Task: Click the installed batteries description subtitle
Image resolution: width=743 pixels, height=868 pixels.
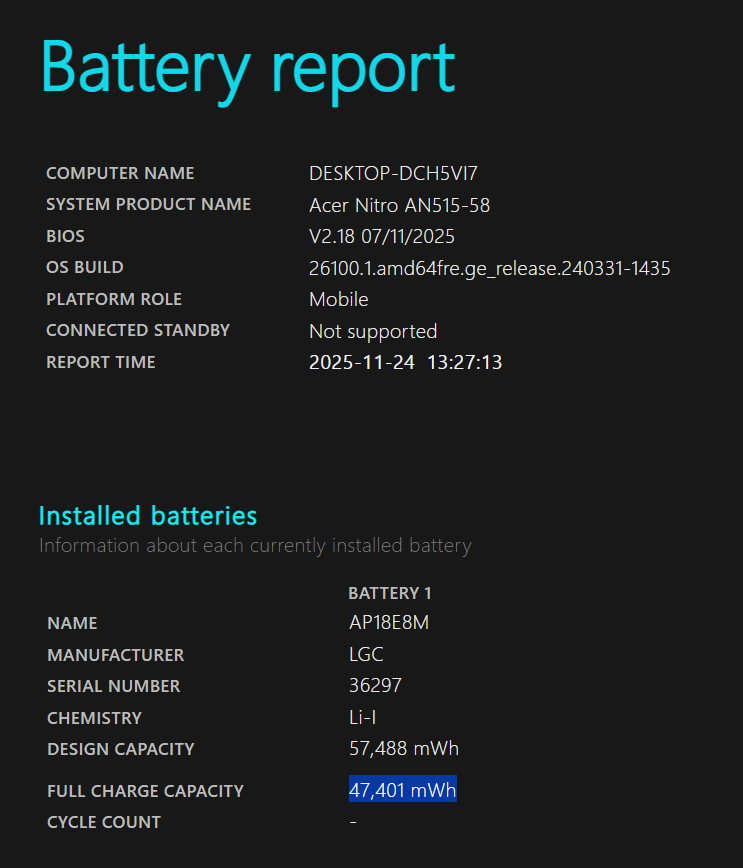Action: click(x=255, y=546)
